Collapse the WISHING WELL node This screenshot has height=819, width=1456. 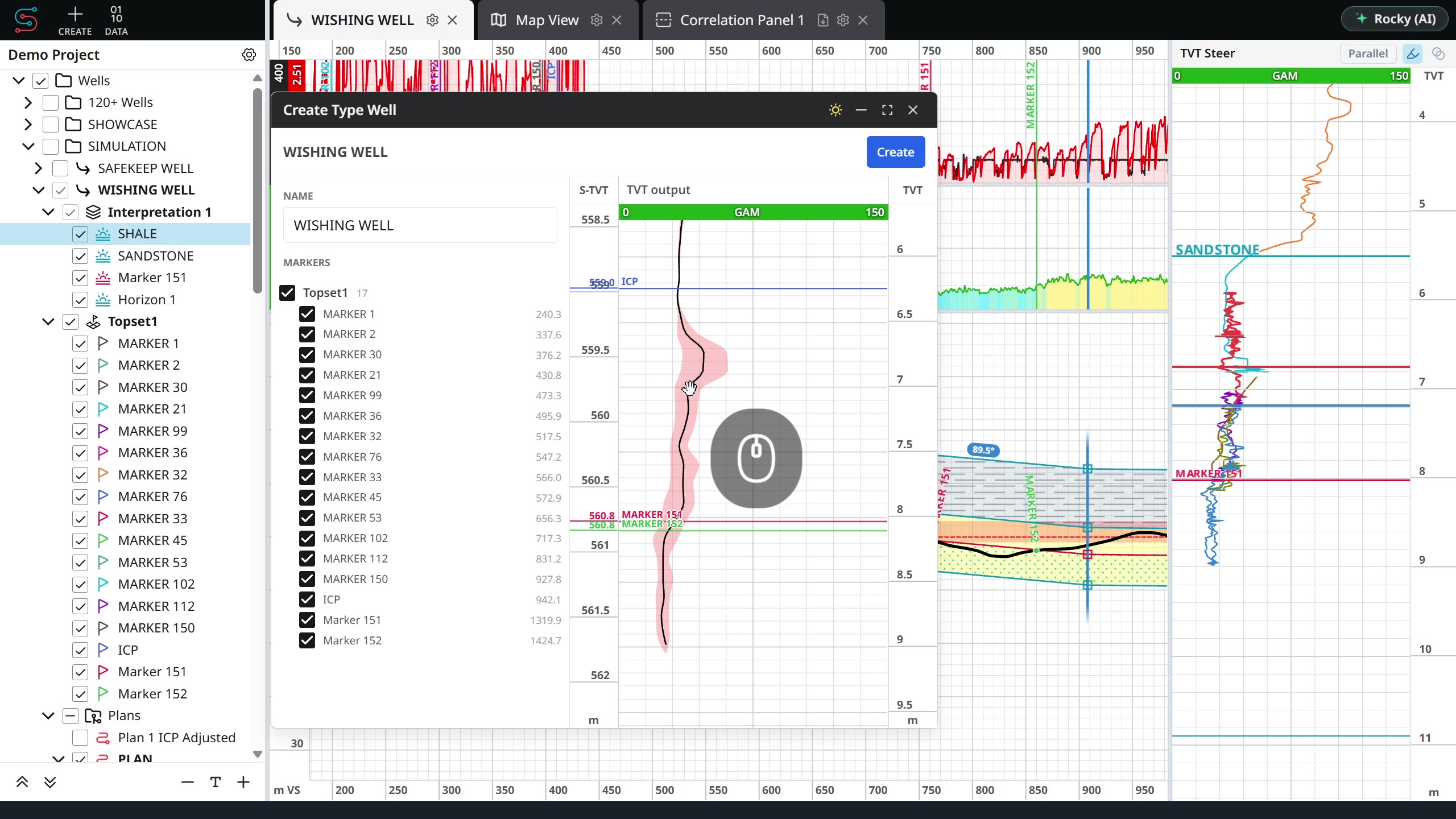38,190
